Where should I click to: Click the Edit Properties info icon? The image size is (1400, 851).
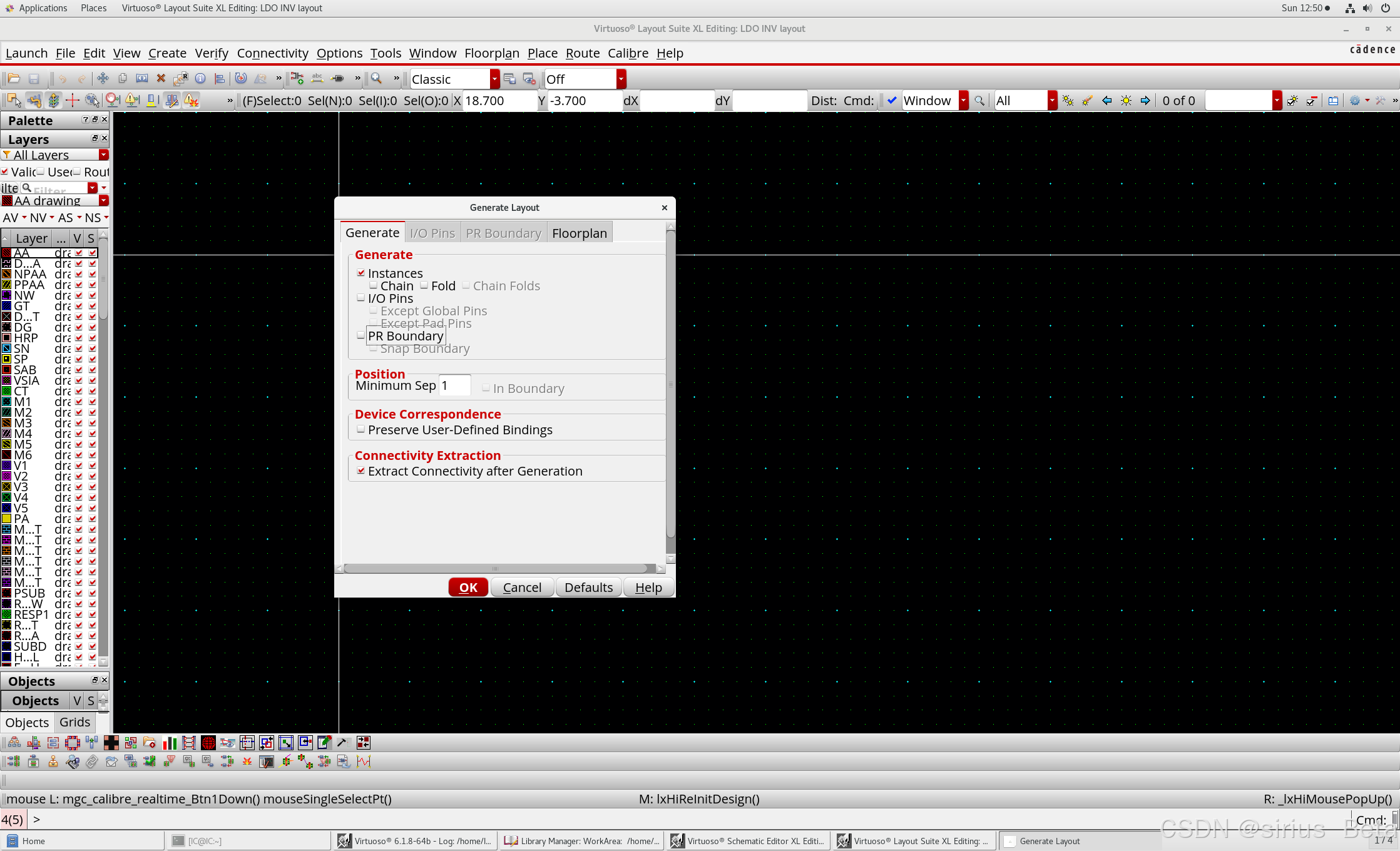click(200, 78)
